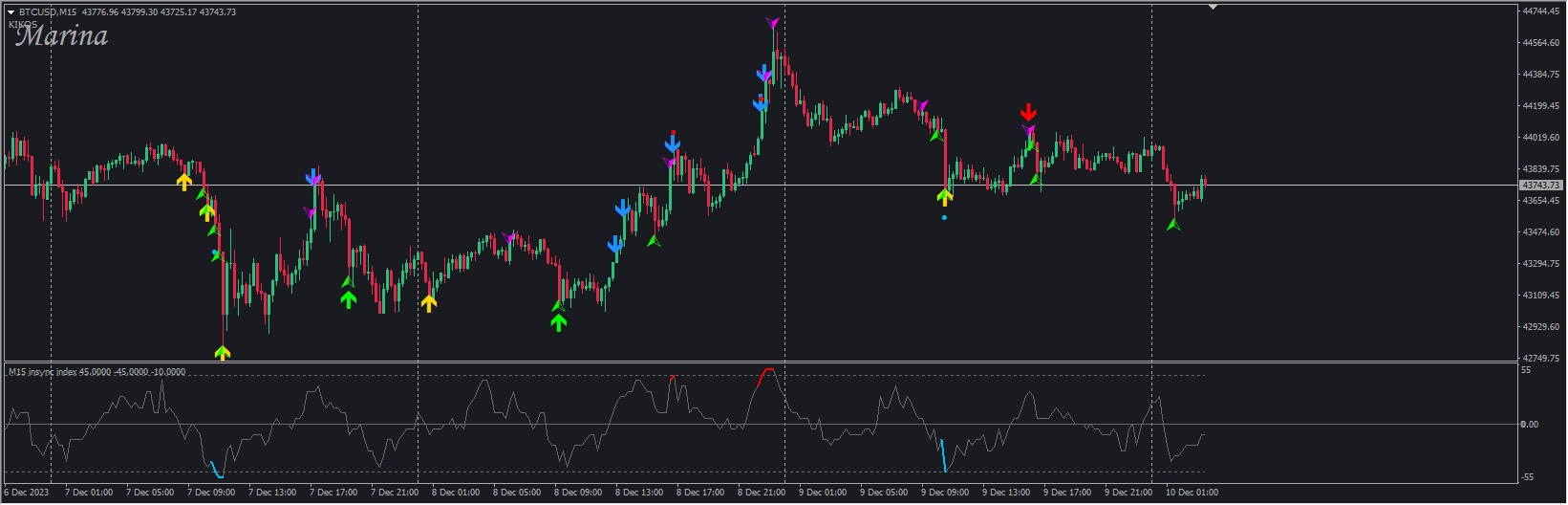This screenshot has height=505, width=1568.
Task: Click the small cyan dot below 9 Dec yellow arrow
Action: (x=944, y=218)
